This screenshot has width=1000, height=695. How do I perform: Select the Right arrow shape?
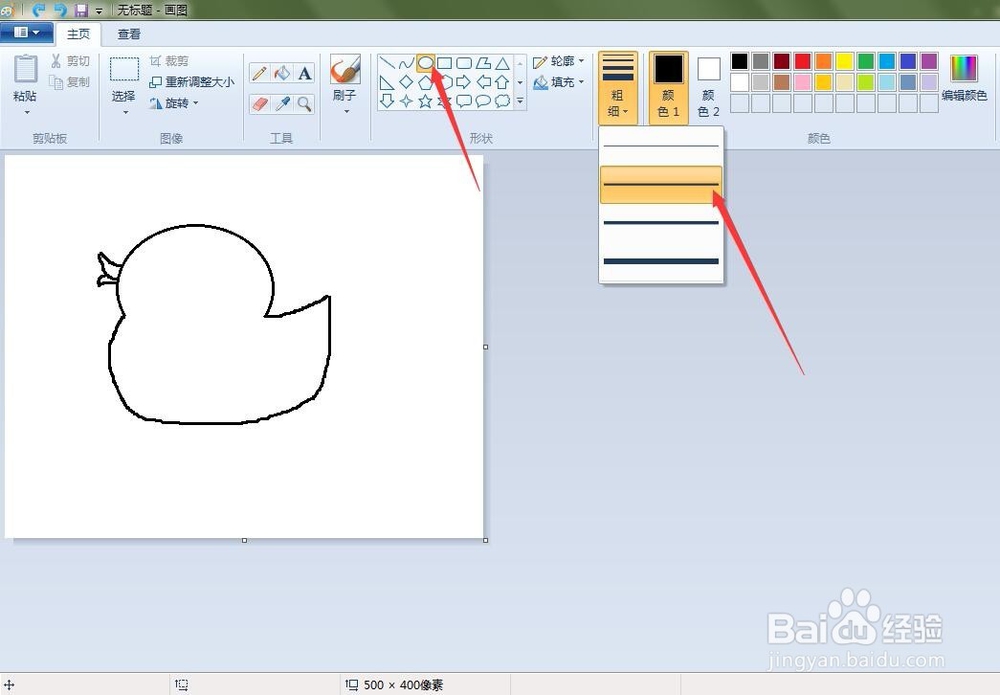(464, 82)
